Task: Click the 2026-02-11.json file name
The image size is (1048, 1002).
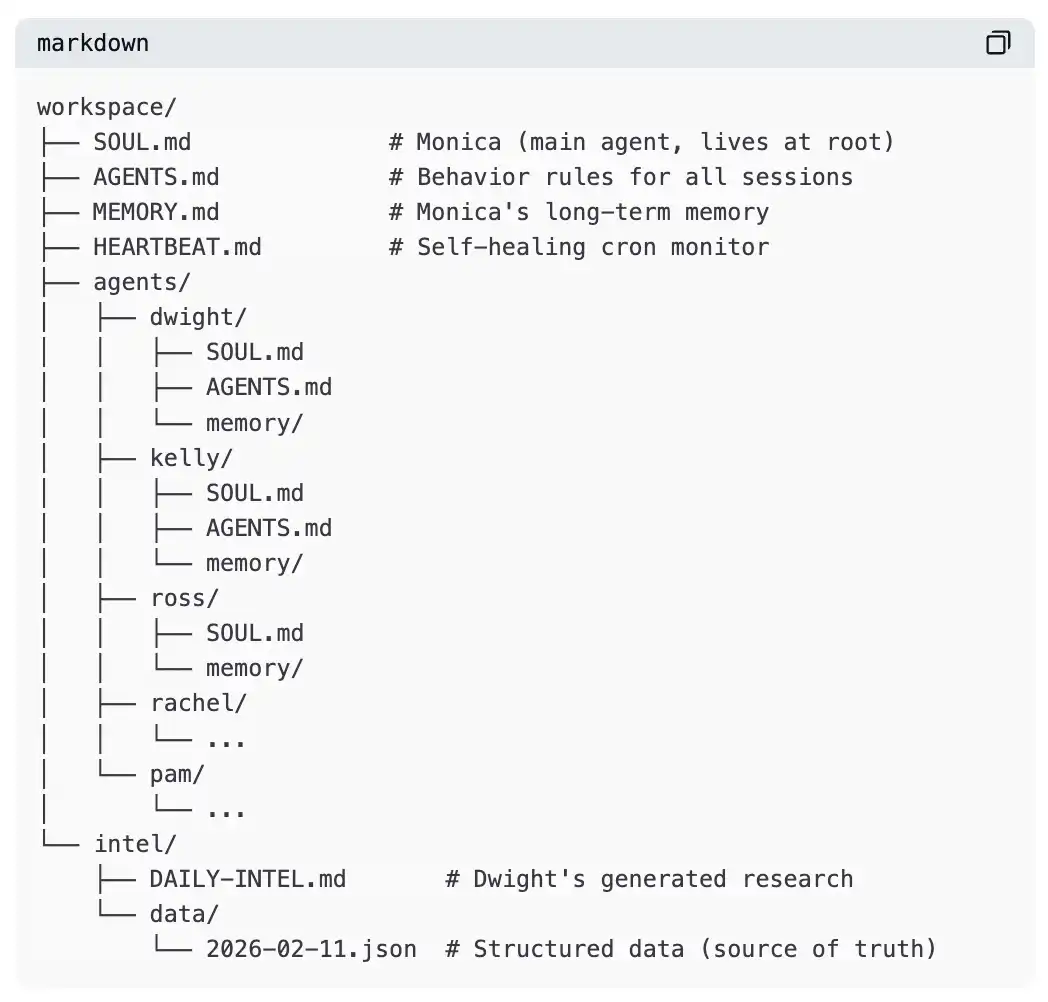Action: (311, 949)
